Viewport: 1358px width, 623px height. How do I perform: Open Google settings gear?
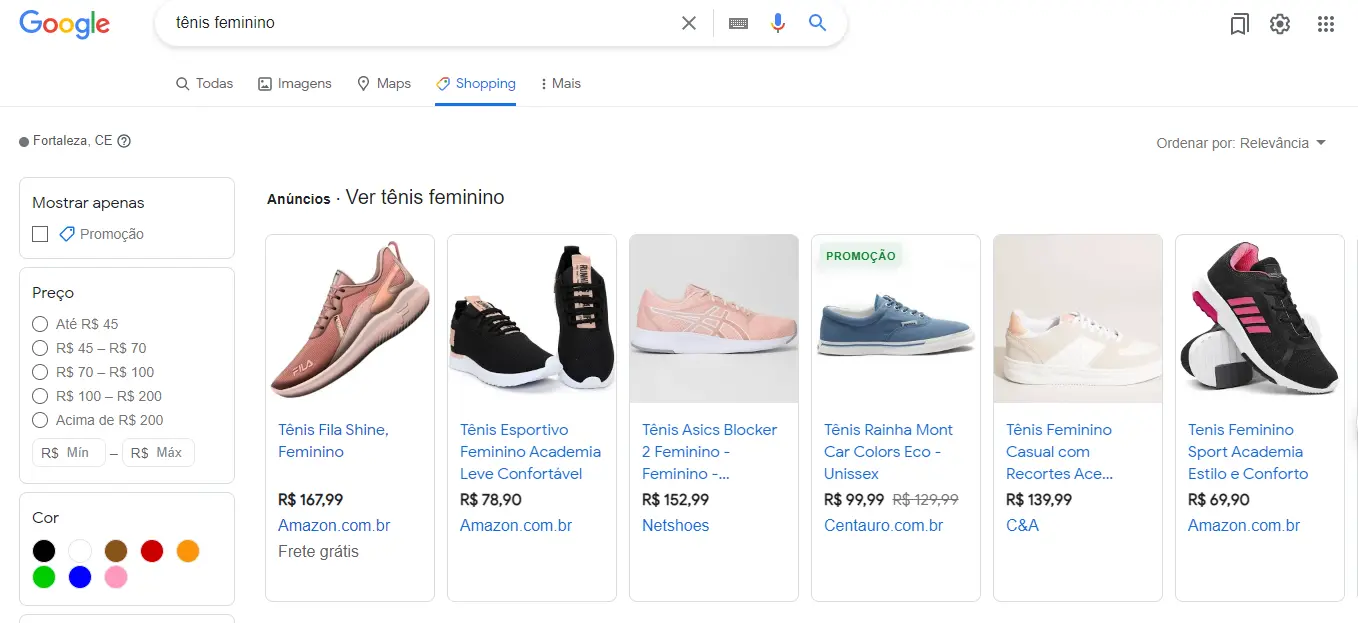(x=1280, y=25)
